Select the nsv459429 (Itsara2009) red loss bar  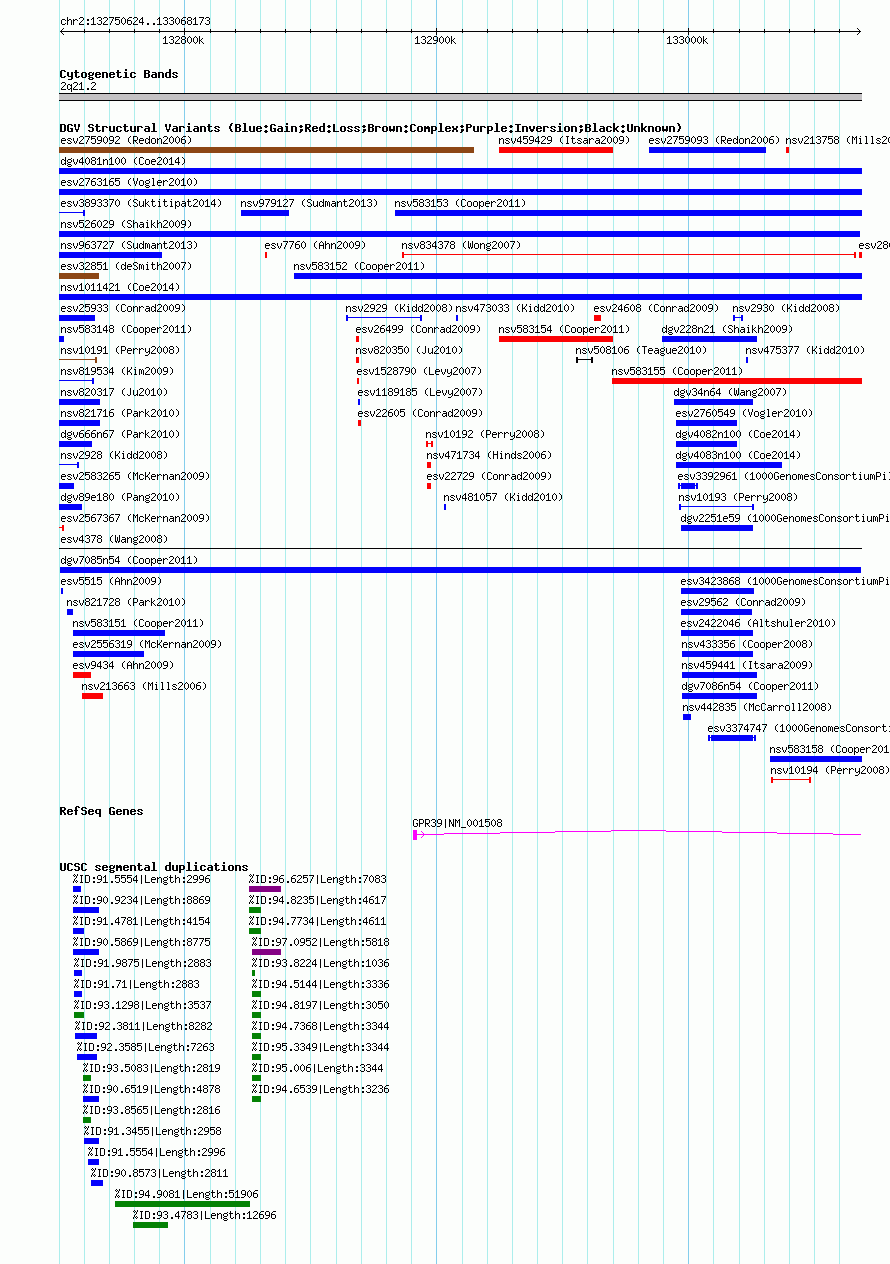pos(556,150)
